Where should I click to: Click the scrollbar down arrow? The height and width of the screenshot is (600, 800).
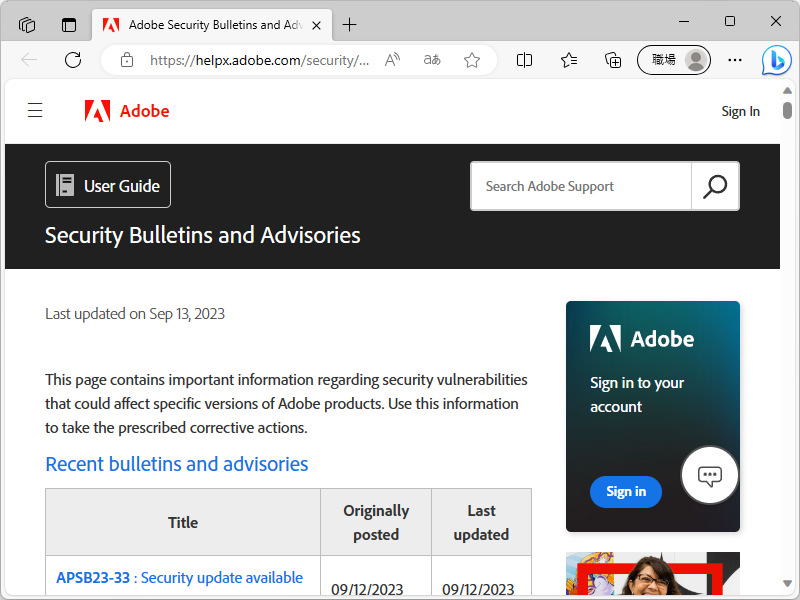click(787, 583)
